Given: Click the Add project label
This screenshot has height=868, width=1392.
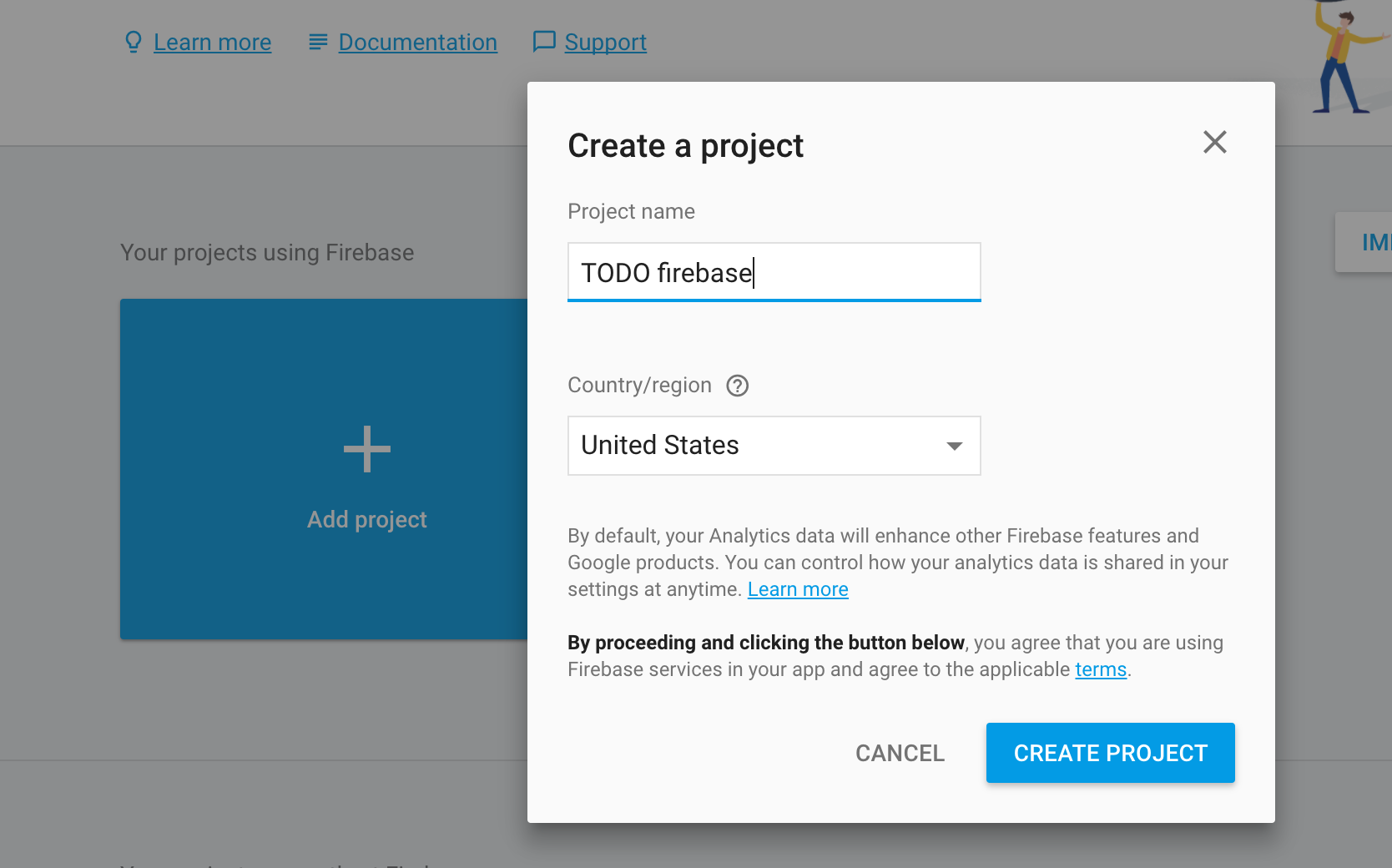Looking at the screenshot, I should click(367, 519).
